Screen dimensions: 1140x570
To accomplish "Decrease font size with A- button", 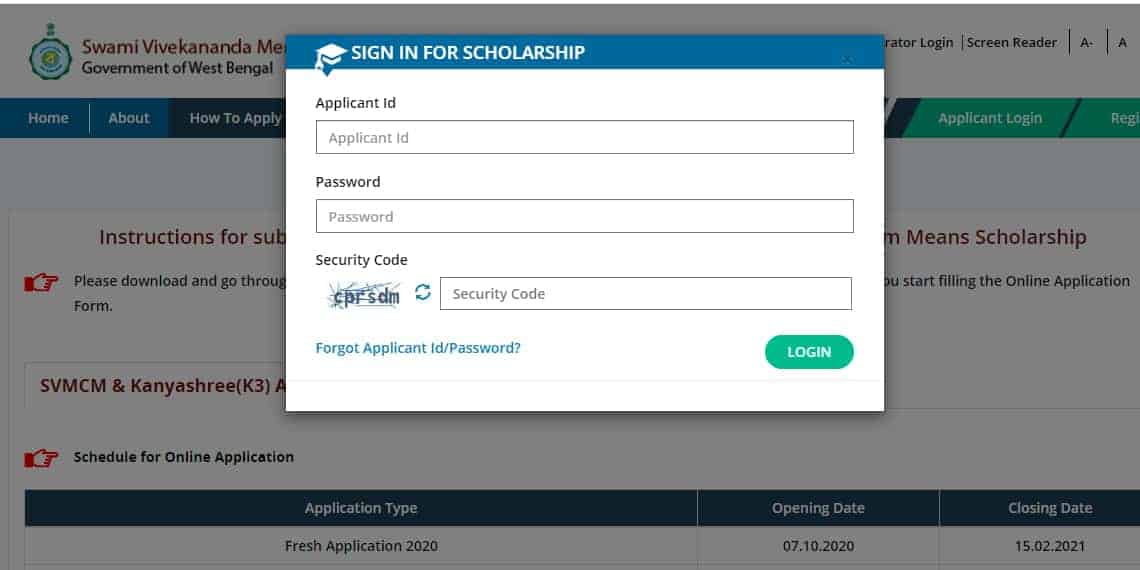I will [1087, 43].
